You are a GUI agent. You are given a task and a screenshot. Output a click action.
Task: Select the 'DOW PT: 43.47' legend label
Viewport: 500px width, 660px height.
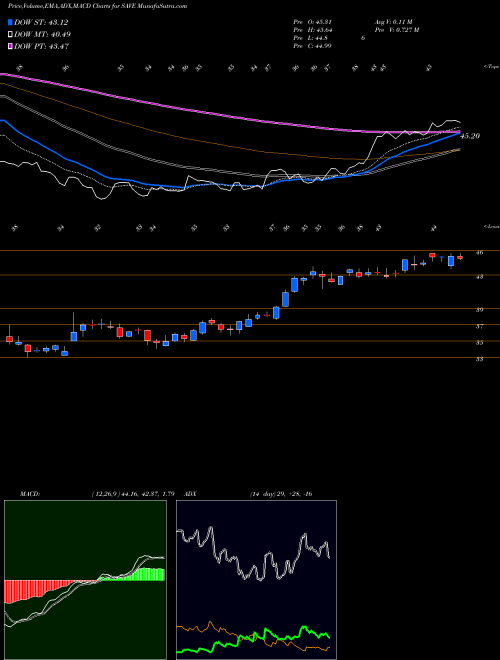pyautogui.click(x=42, y=46)
